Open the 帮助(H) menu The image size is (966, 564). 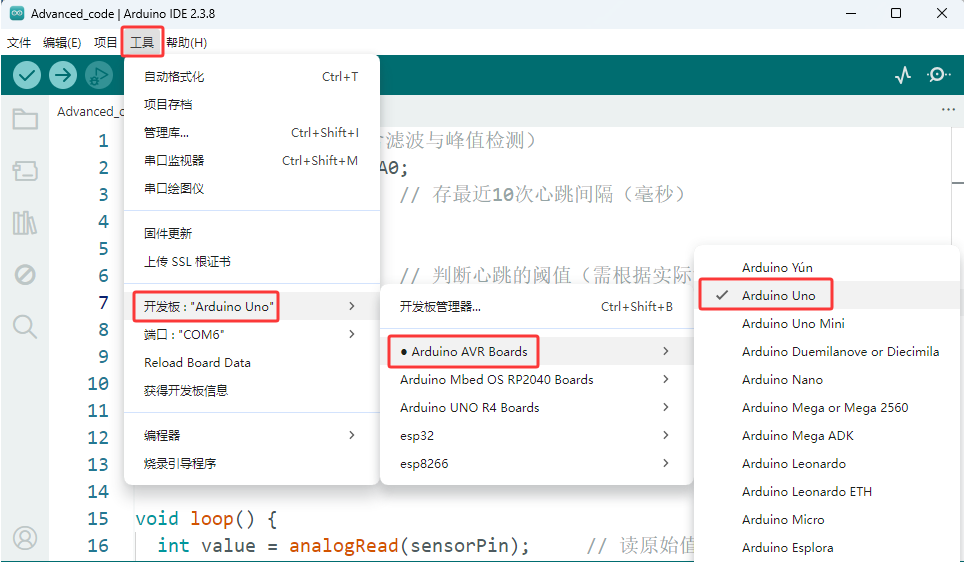coord(187,43)
